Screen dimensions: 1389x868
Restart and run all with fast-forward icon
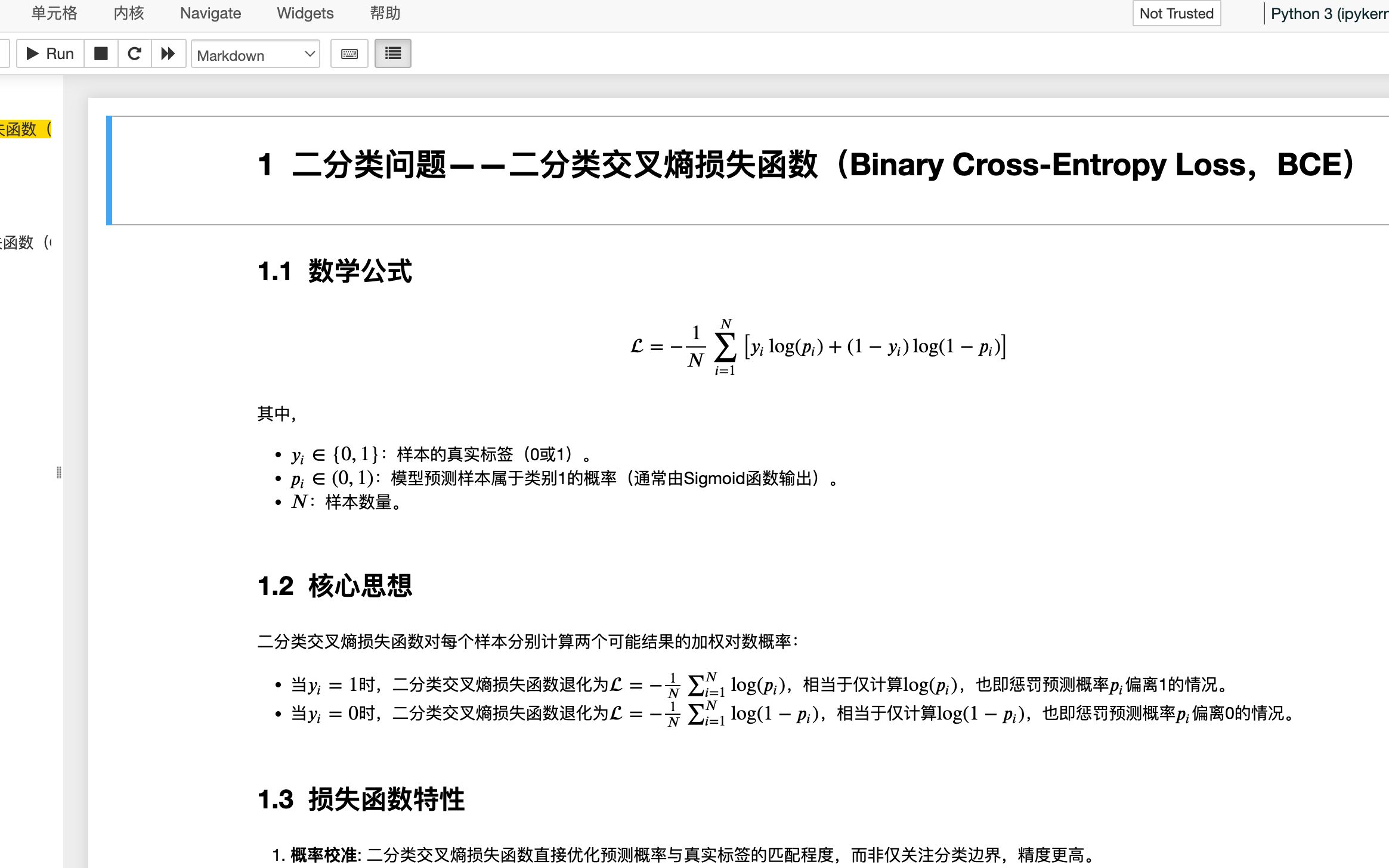pos(169,54)
